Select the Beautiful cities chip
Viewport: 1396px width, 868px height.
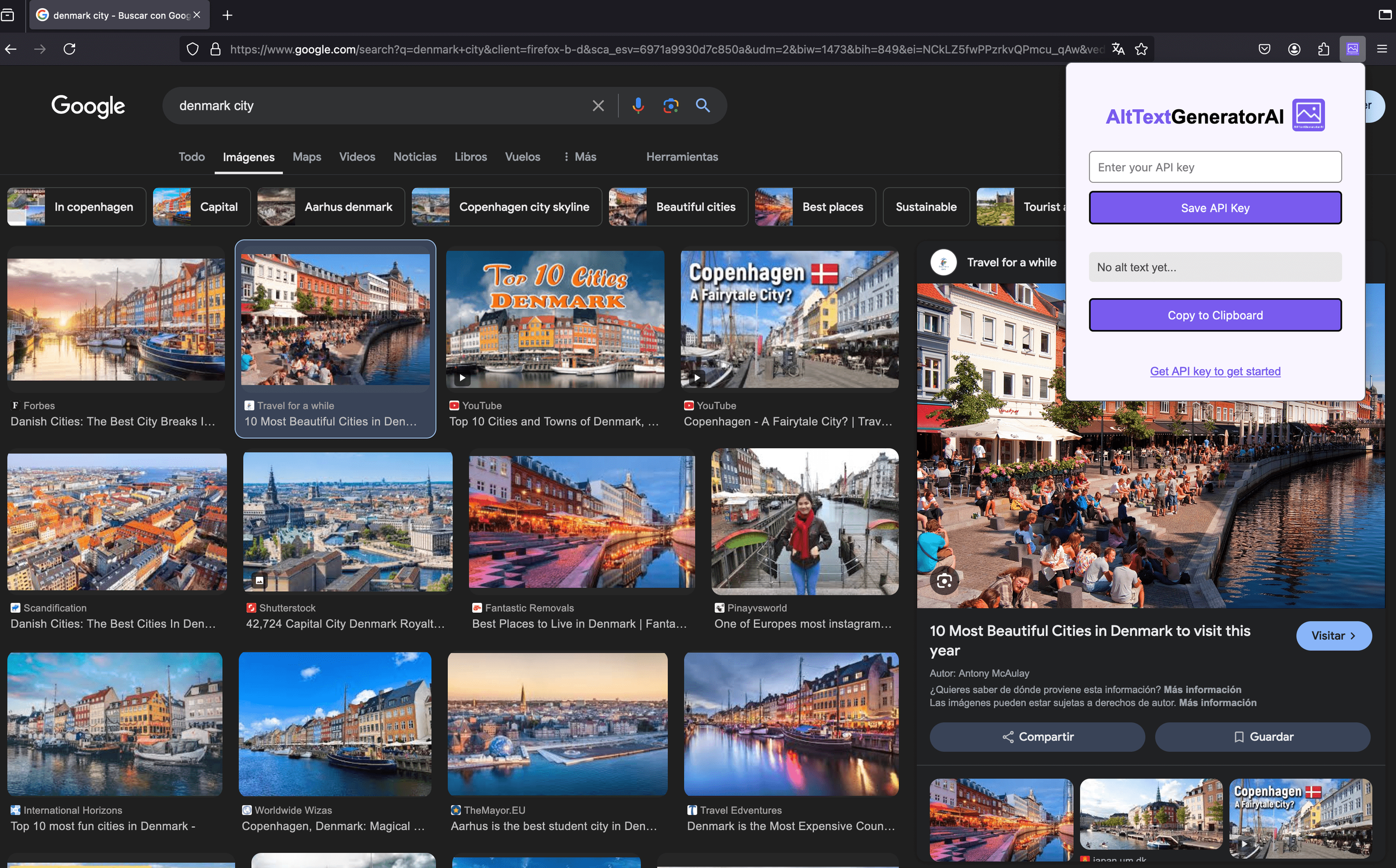678,207
